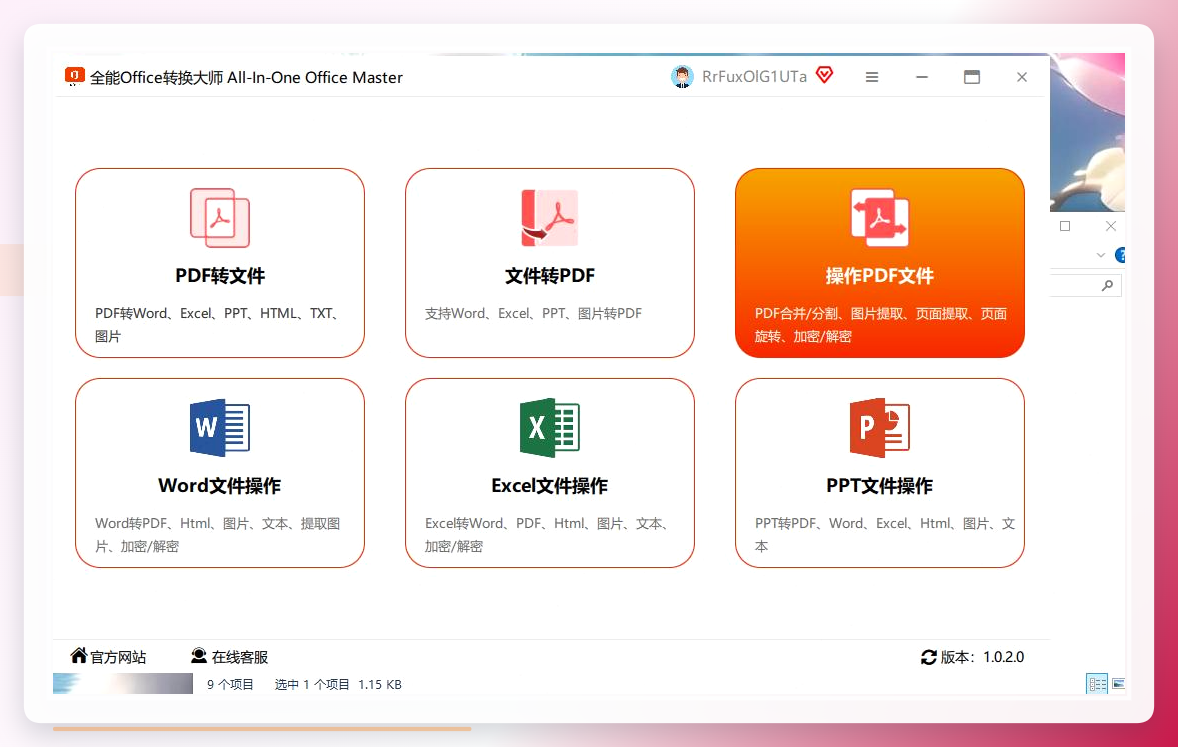Viewport: 1178px width, 747px height.
Task: Click the 9 个项目 status text
Action: [x=230, y=685]
